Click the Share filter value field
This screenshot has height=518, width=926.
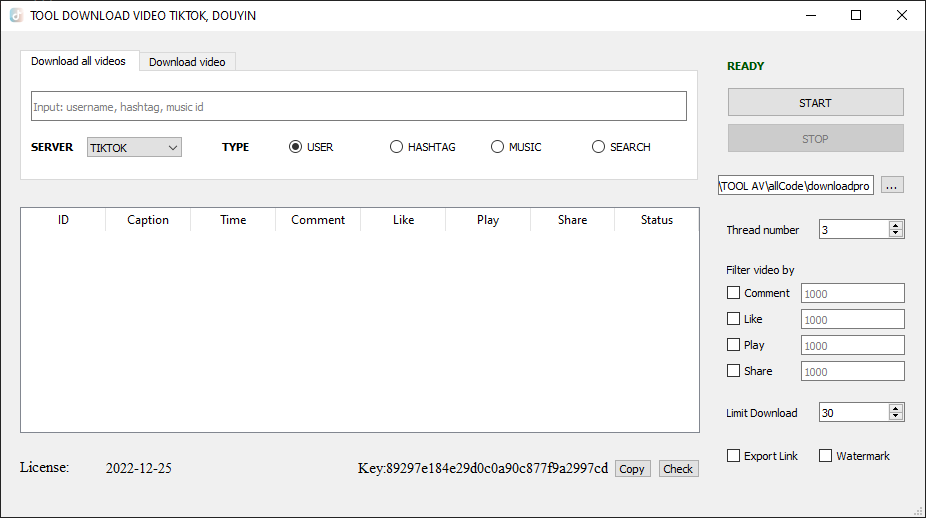pyautogui.click(x=853, y=371)
